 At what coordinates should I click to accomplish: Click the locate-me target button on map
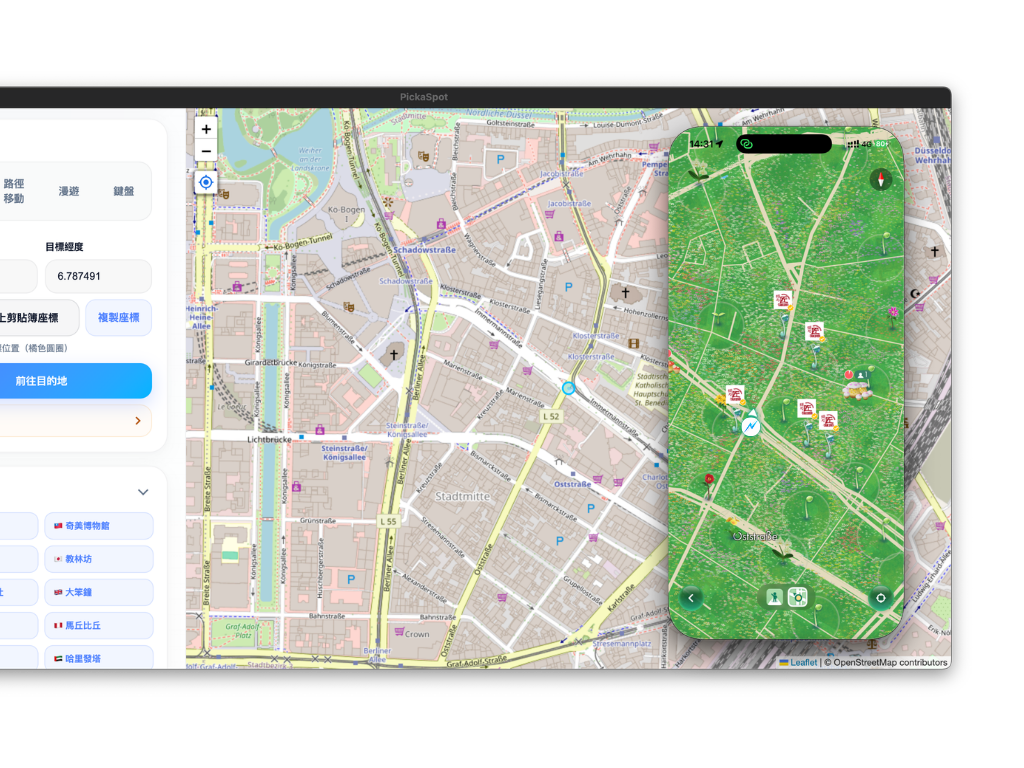[206, 182]
